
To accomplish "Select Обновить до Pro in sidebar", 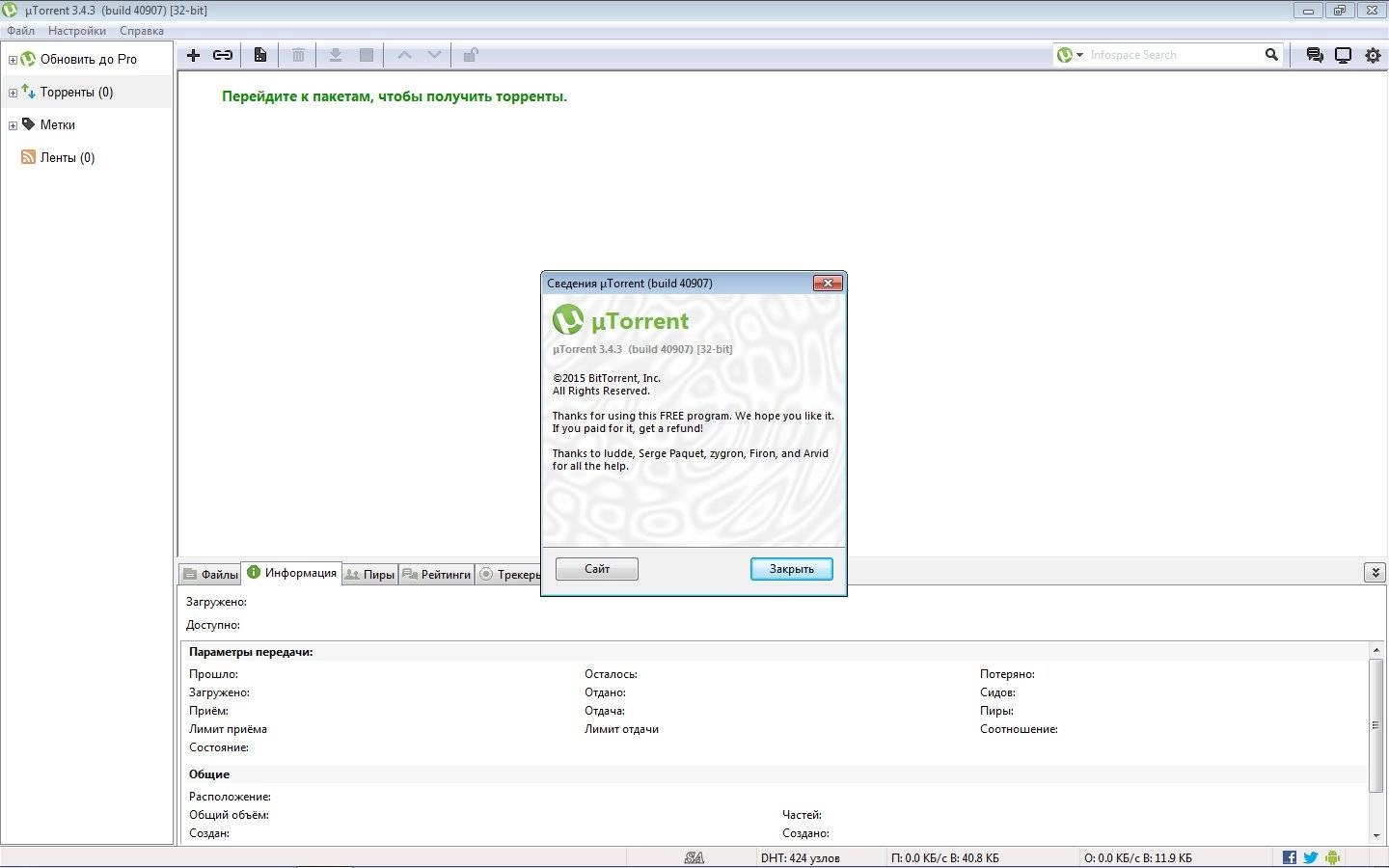I will (x=89, y=60).
